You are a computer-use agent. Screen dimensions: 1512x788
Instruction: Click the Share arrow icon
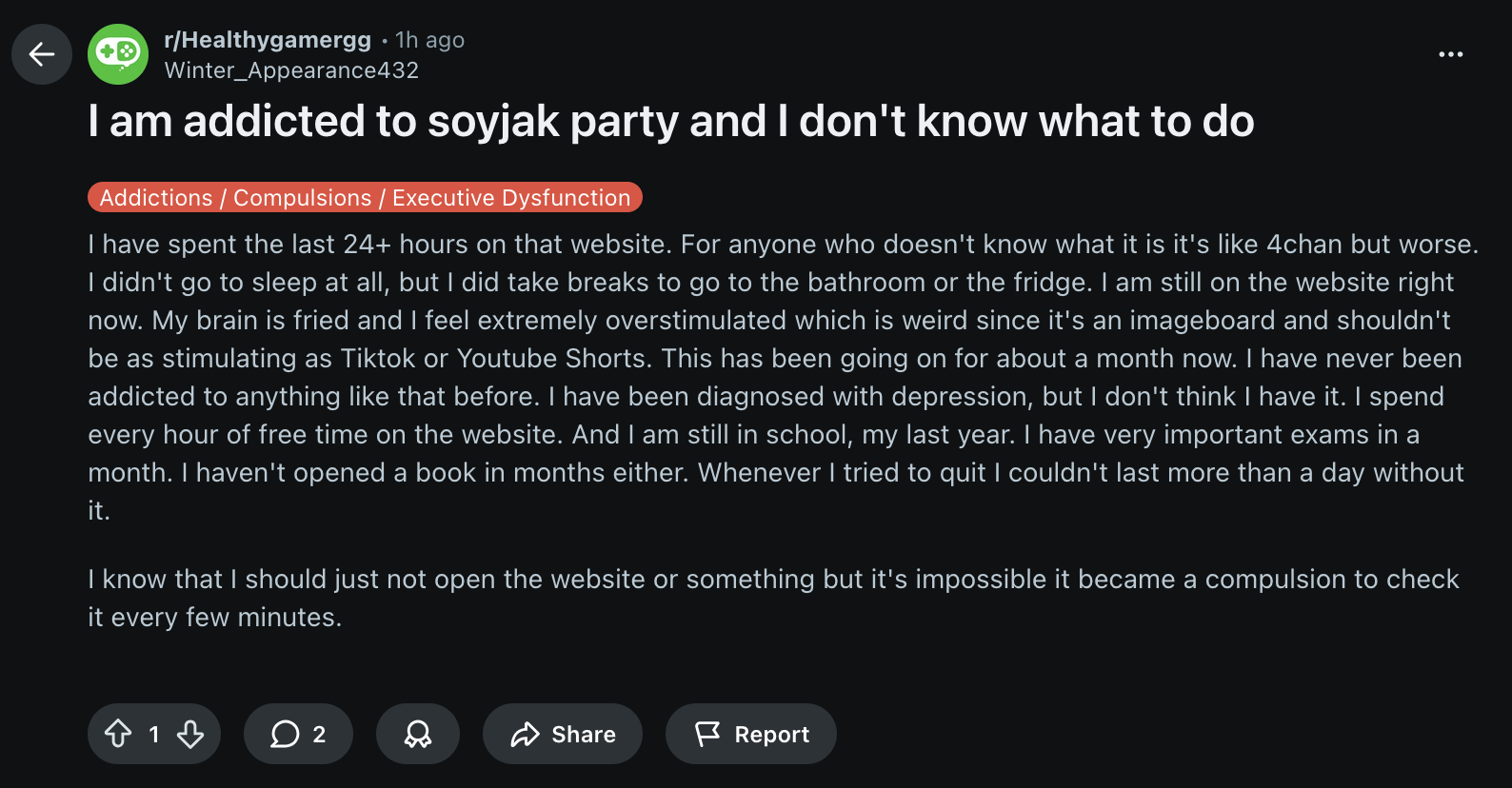pyautogui.click(x=525, y=734)
